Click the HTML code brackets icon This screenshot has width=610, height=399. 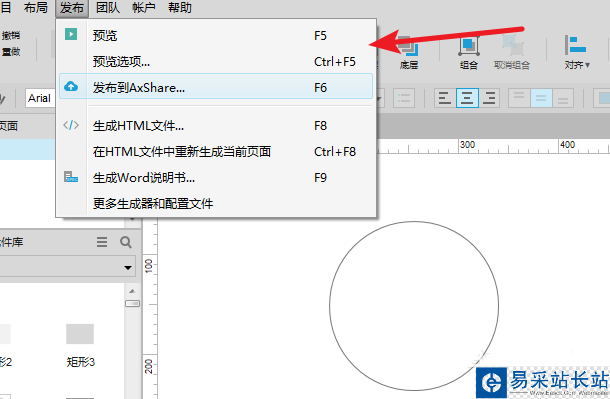pyautogui.click(x=71, y=125)
